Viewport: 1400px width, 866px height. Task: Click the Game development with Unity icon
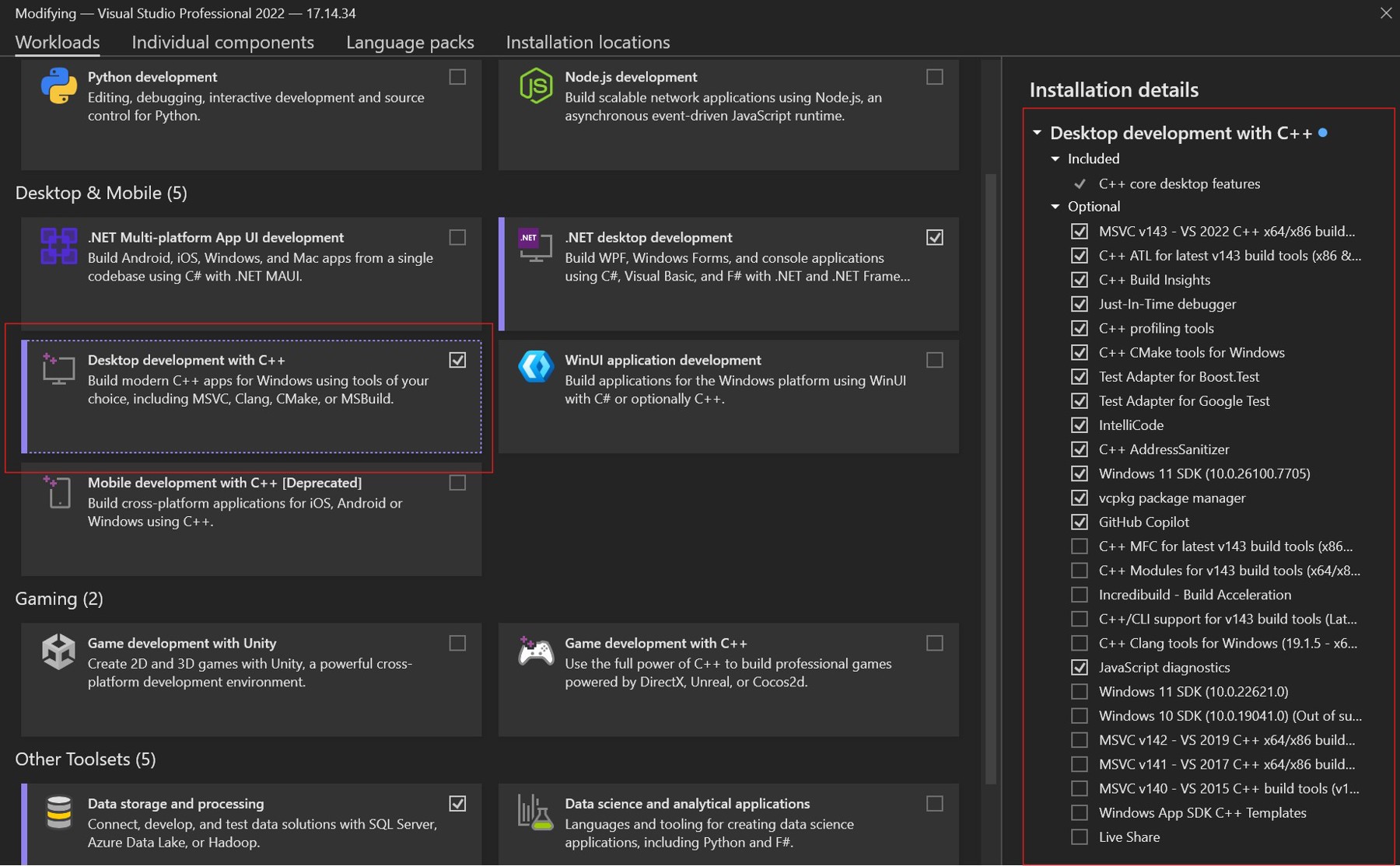click(59, 651)
